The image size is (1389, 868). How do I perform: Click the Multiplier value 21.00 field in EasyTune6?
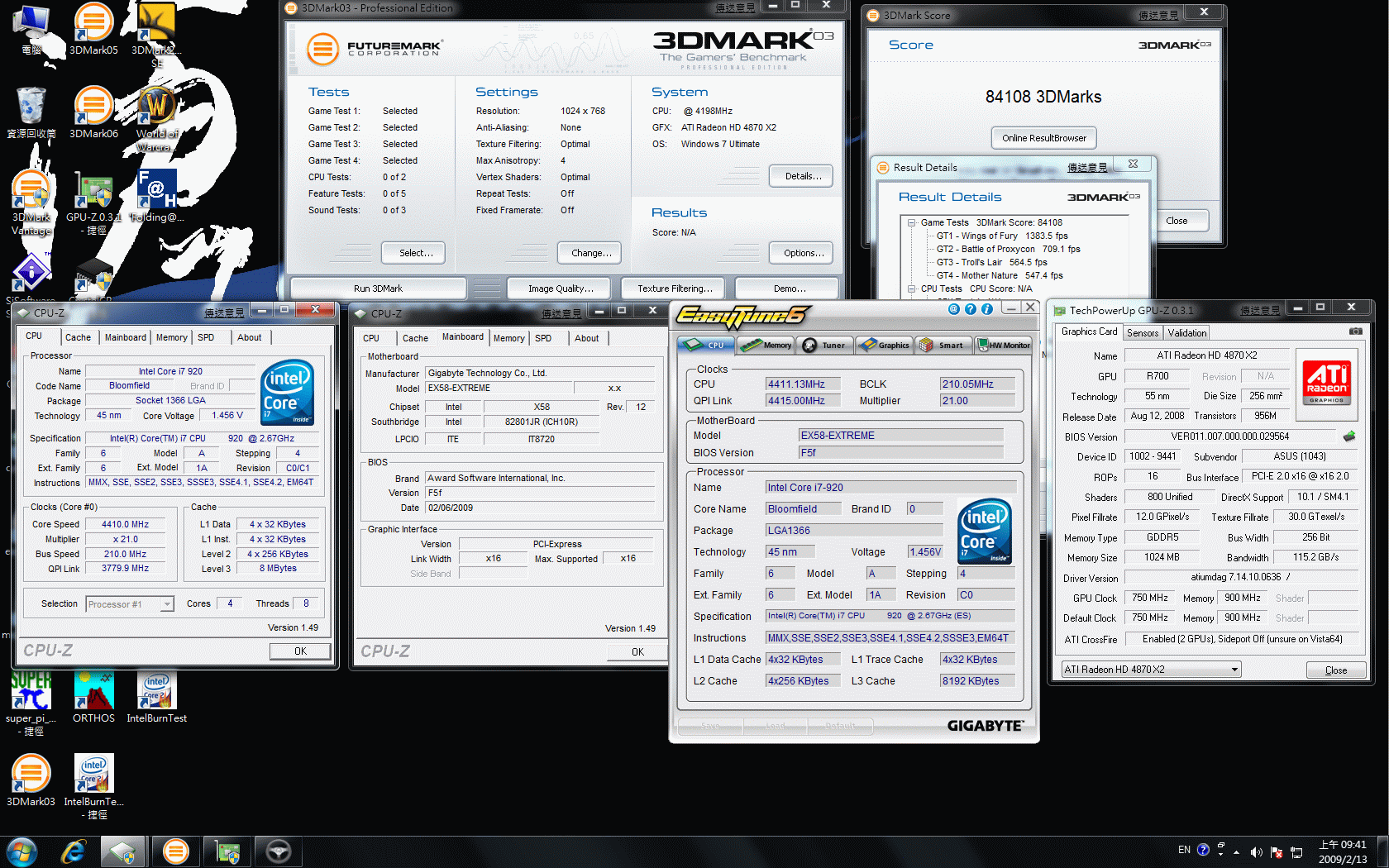click(x=978, y=400)
